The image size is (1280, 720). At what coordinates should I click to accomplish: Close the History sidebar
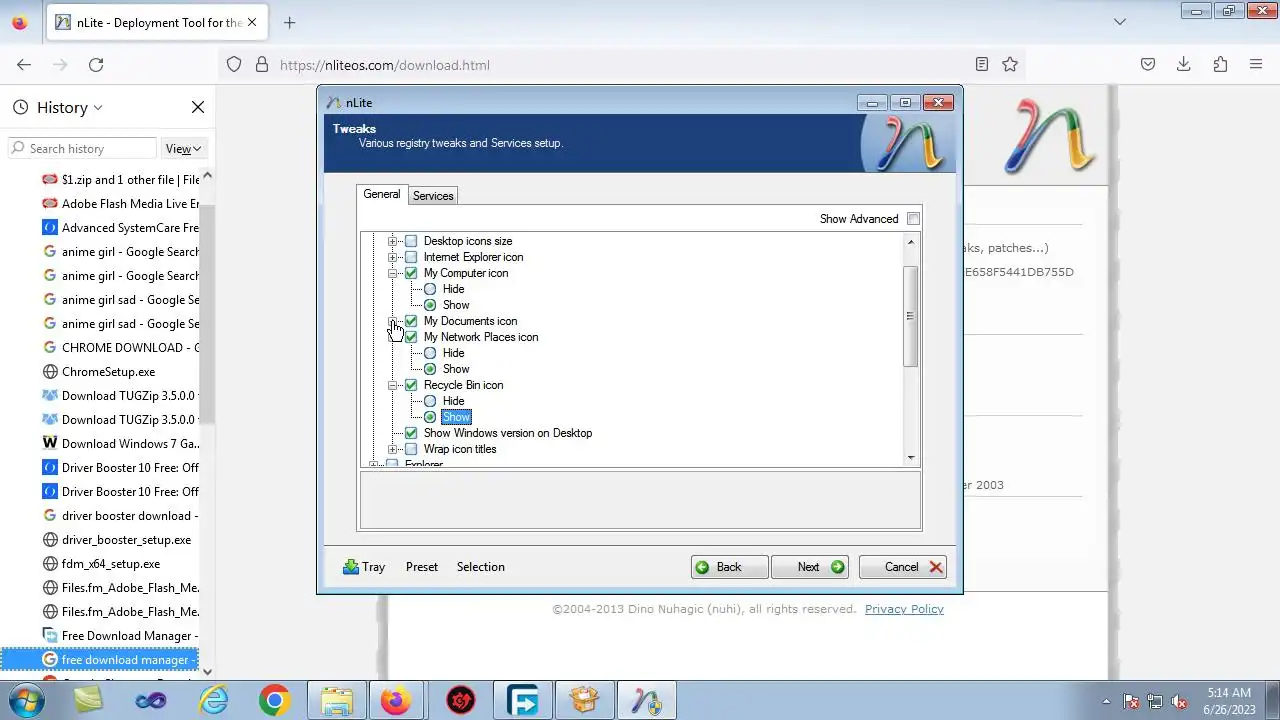[x=198, y=107]
